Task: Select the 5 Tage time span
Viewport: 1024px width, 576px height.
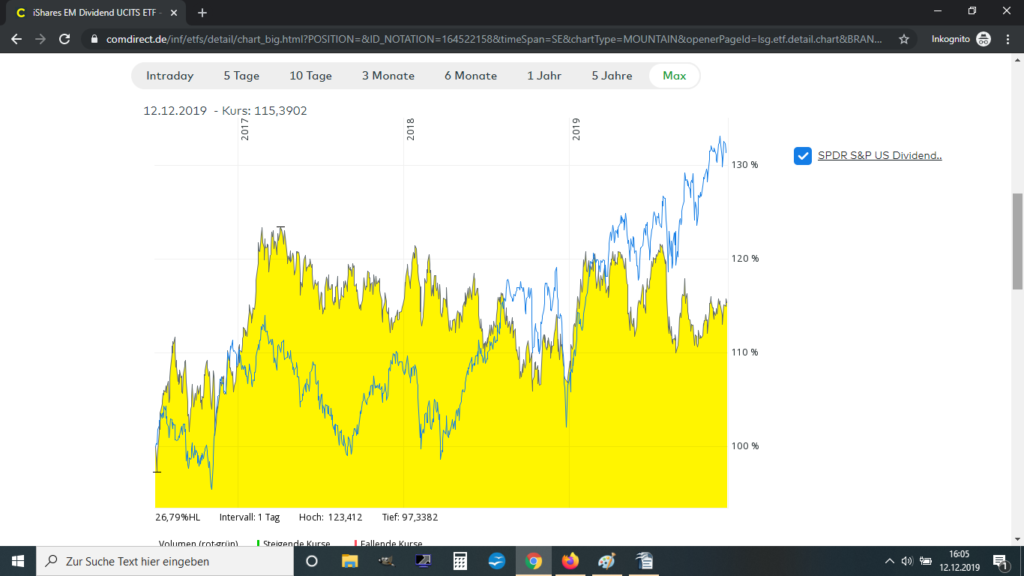Action: pos(242,76)
